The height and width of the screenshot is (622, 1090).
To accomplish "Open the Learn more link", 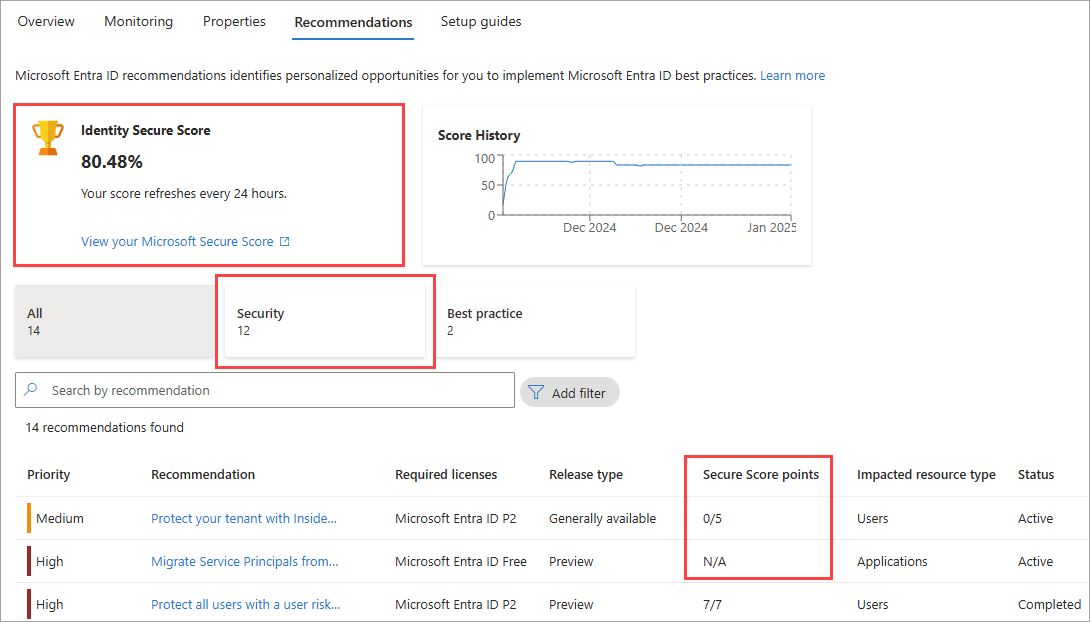I will 792,75.
